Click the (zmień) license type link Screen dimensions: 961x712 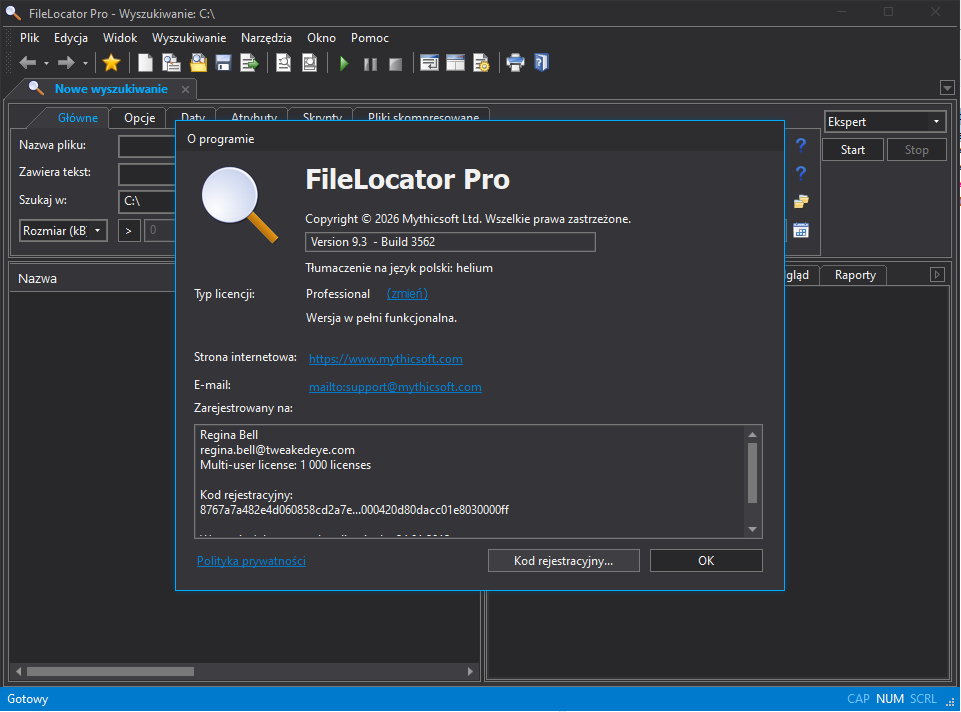(407, 294)
